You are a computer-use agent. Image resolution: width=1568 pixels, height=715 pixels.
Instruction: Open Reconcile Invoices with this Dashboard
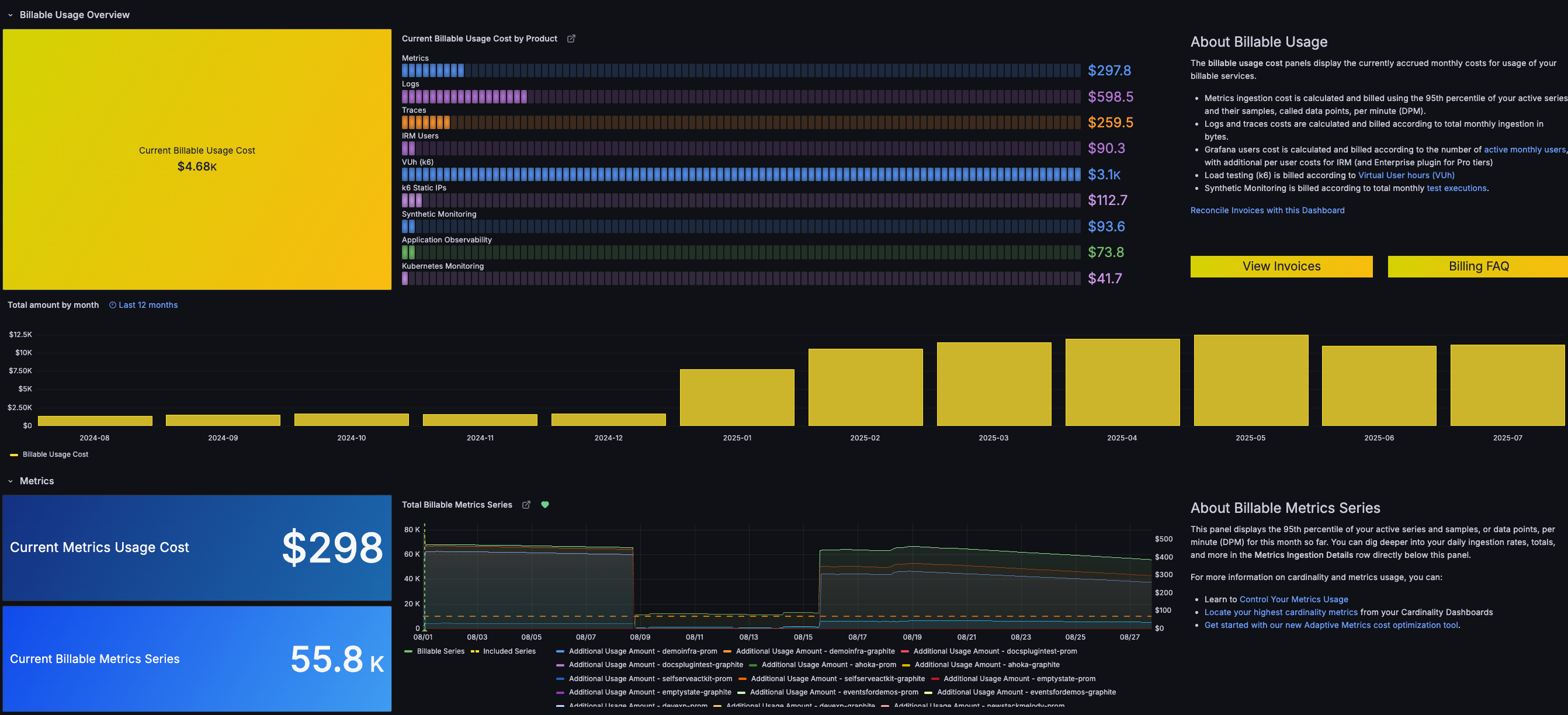tap(1267, 210)
